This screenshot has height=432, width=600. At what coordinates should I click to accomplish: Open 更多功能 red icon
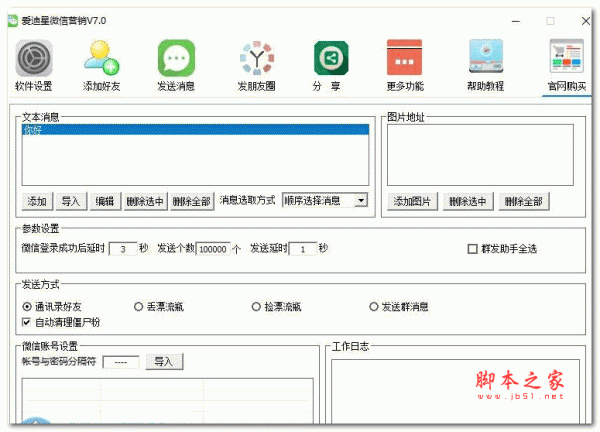coord(404,57)
